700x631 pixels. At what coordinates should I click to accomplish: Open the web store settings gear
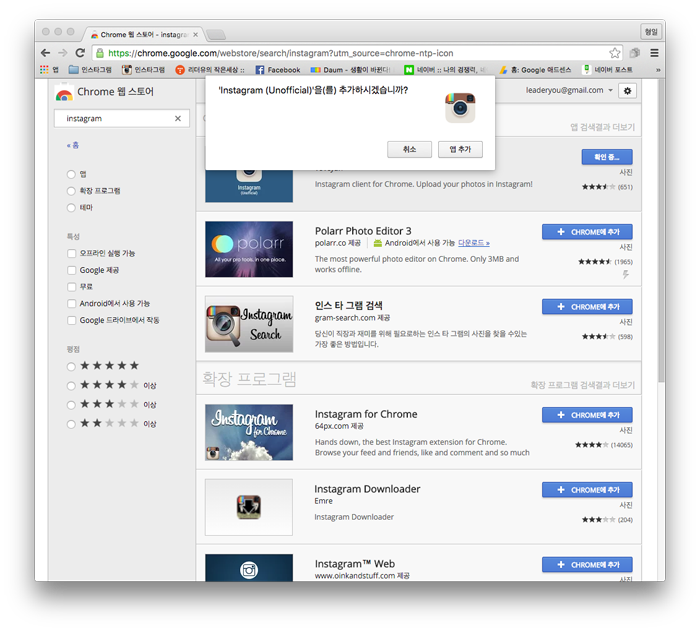627,91
